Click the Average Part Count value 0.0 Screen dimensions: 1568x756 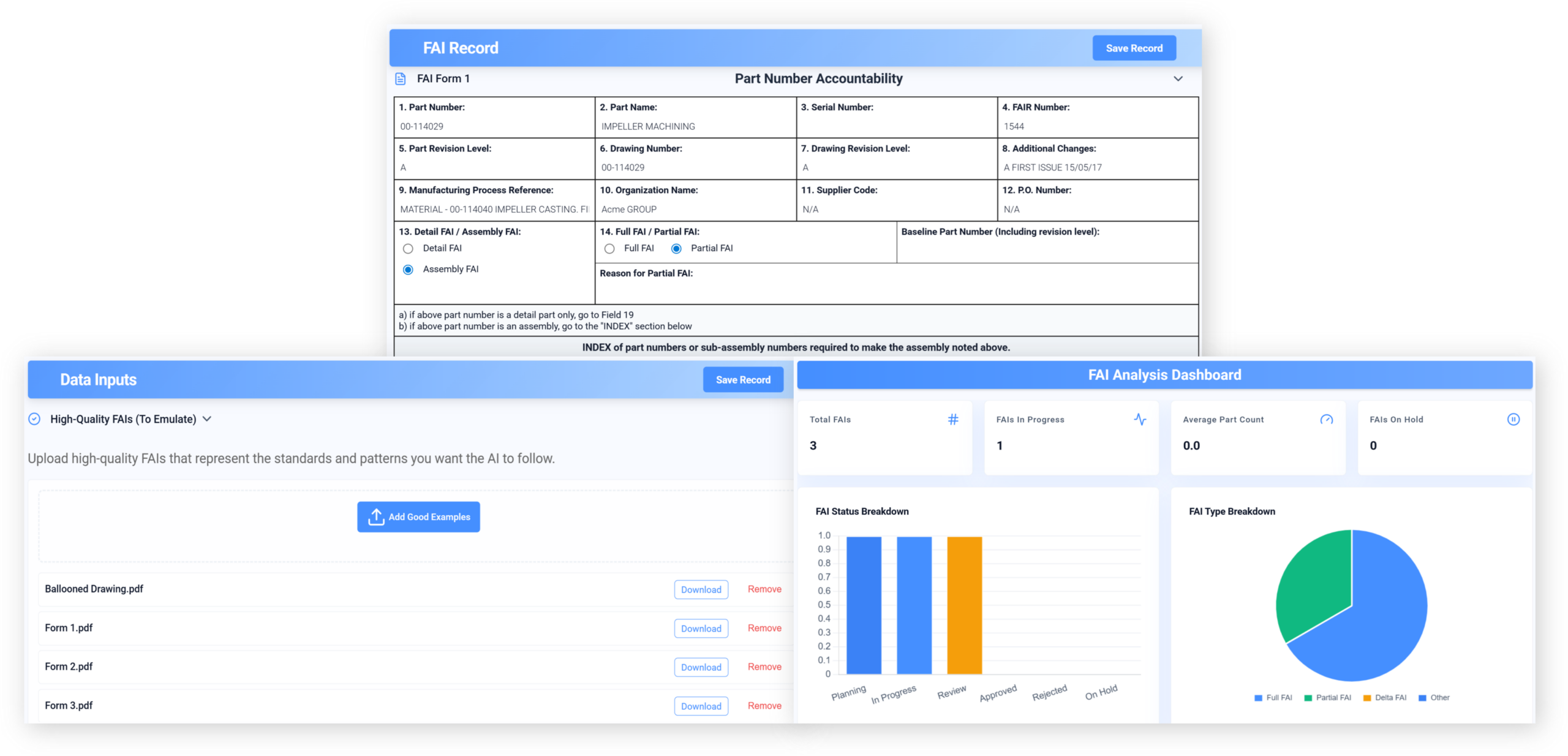tap(1190, 445)
